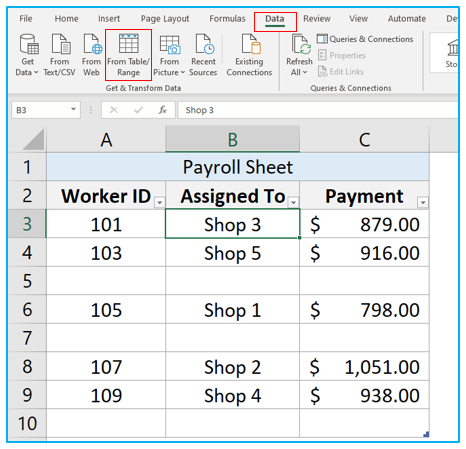466x449 pixels.
Task: Click the Select All corner triangle
Action: (33, 140)
